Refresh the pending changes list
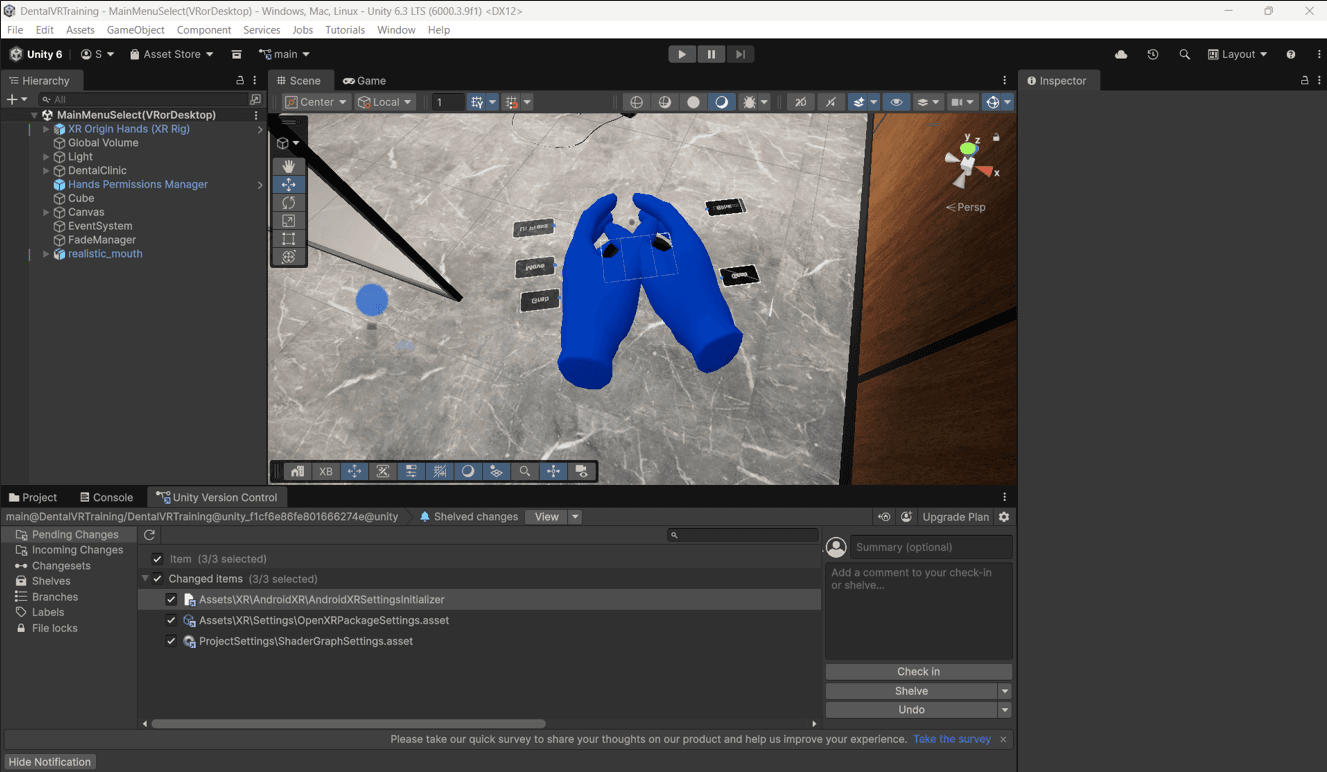The image size is (1327, 772). (x=149, y=535)
